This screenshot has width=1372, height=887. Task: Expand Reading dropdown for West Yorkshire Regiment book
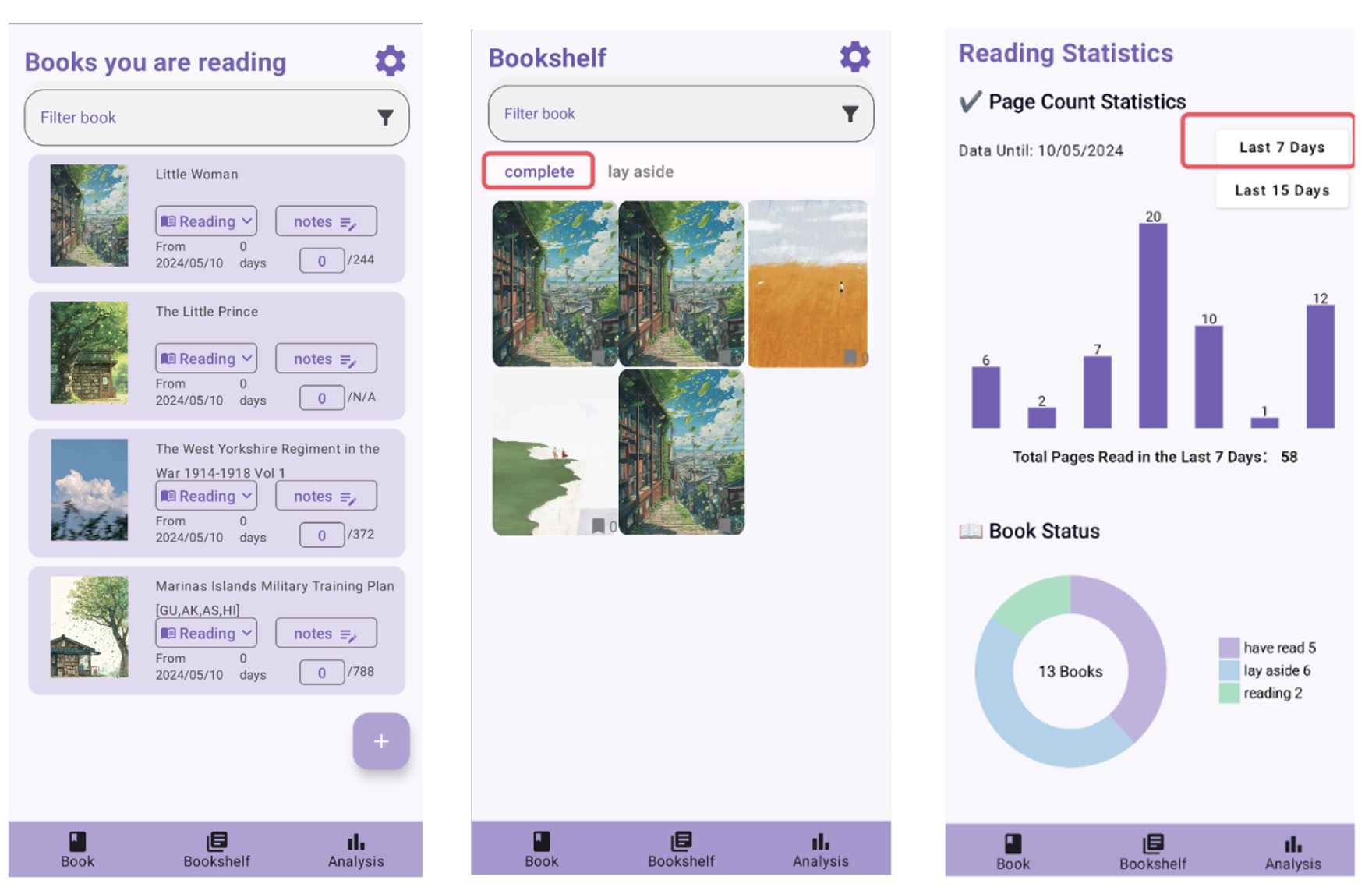pyautogui.click(x=206, y=496)
